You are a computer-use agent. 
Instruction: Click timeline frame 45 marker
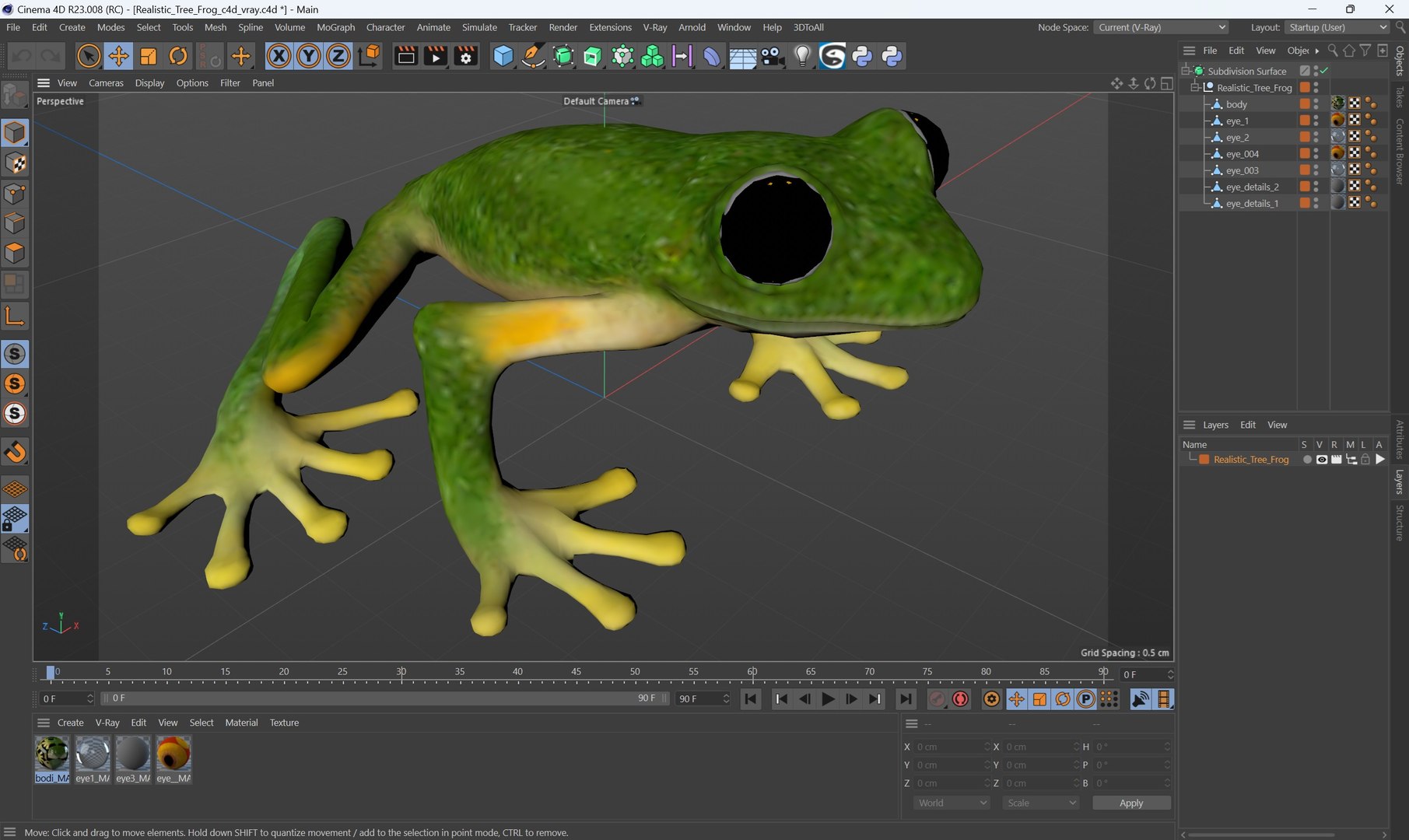point(576,672)
